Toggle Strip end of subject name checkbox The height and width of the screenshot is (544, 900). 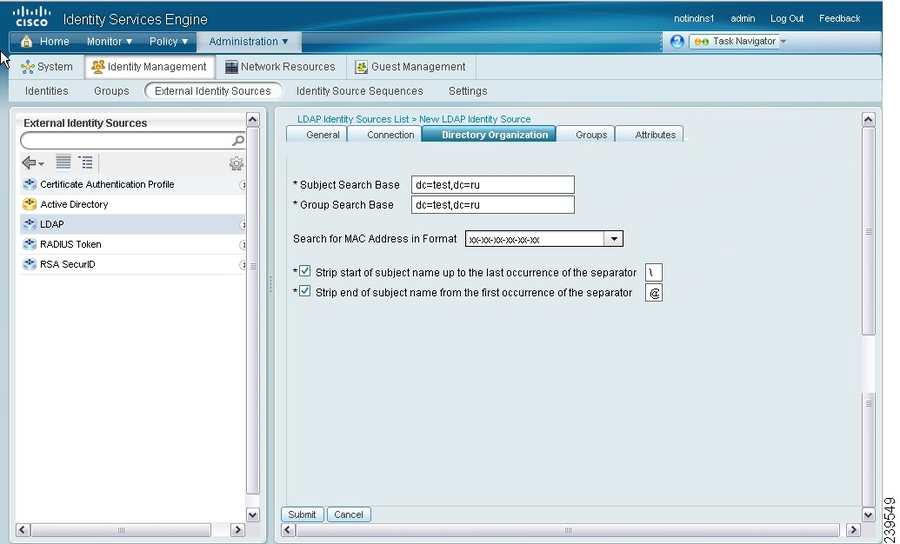click(x=305, y=292)
